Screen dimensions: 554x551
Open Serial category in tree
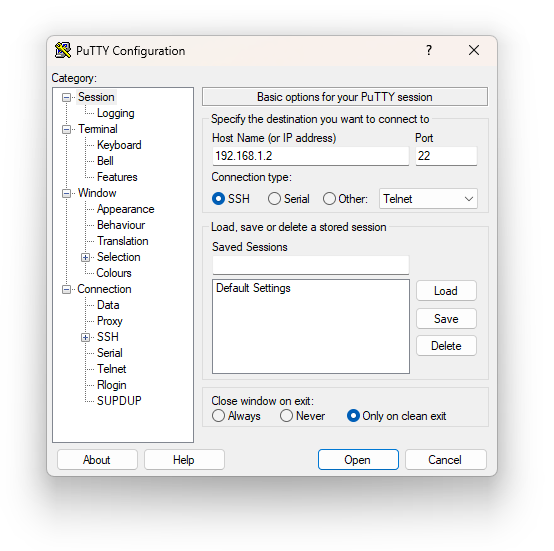[x=110, y=353]
